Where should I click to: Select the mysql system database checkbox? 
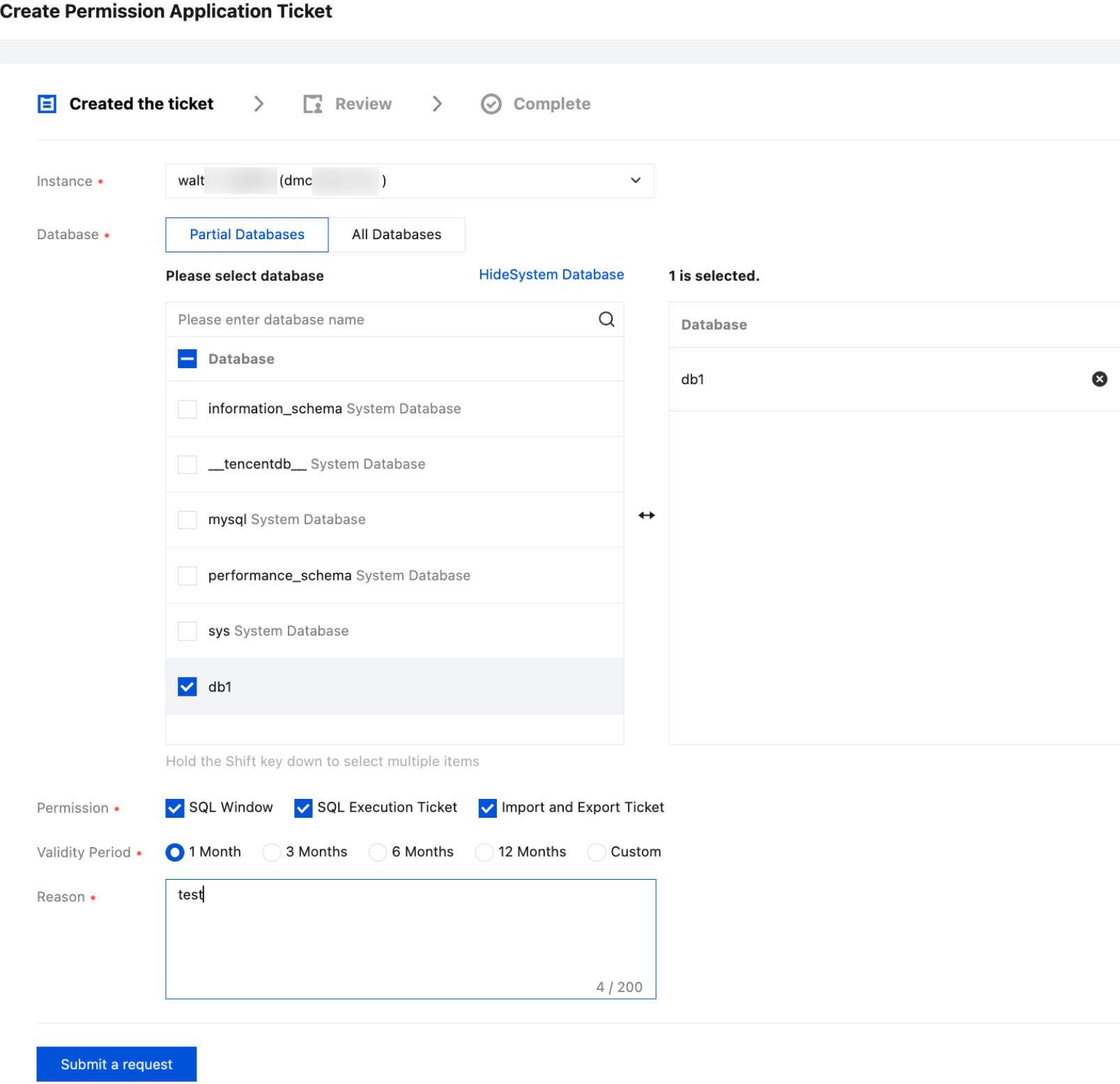point(187,520)
